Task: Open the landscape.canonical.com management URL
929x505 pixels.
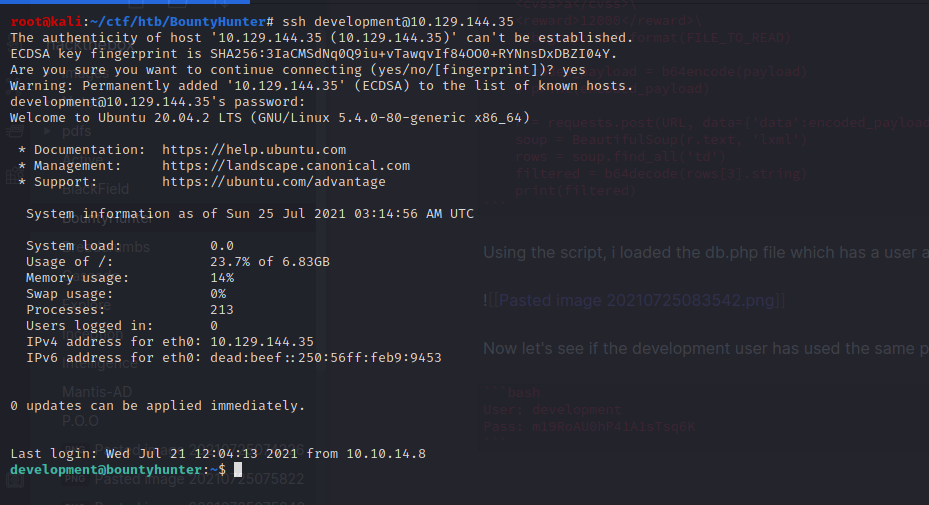Action: click(x=286, y=166)
